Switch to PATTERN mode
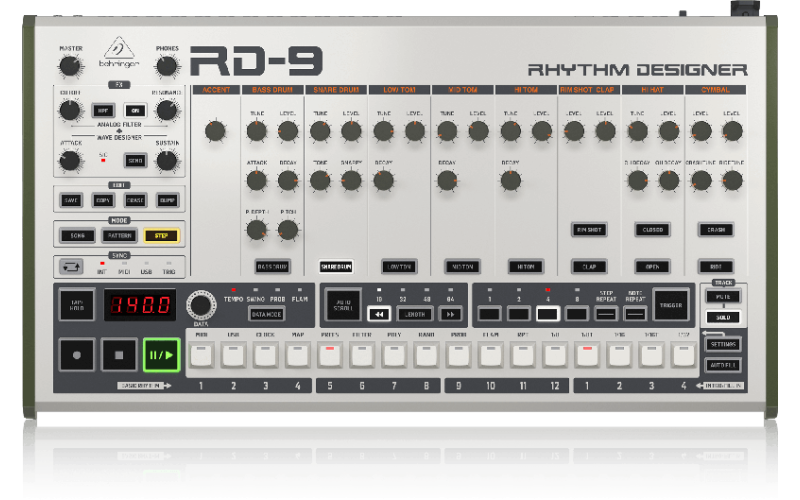This screenshot has width=800, height=500. (120, 236)
